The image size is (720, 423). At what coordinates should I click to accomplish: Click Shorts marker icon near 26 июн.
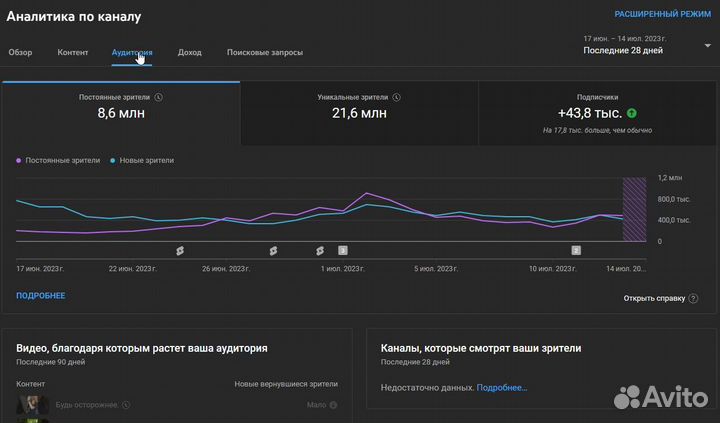pos(272,250)
